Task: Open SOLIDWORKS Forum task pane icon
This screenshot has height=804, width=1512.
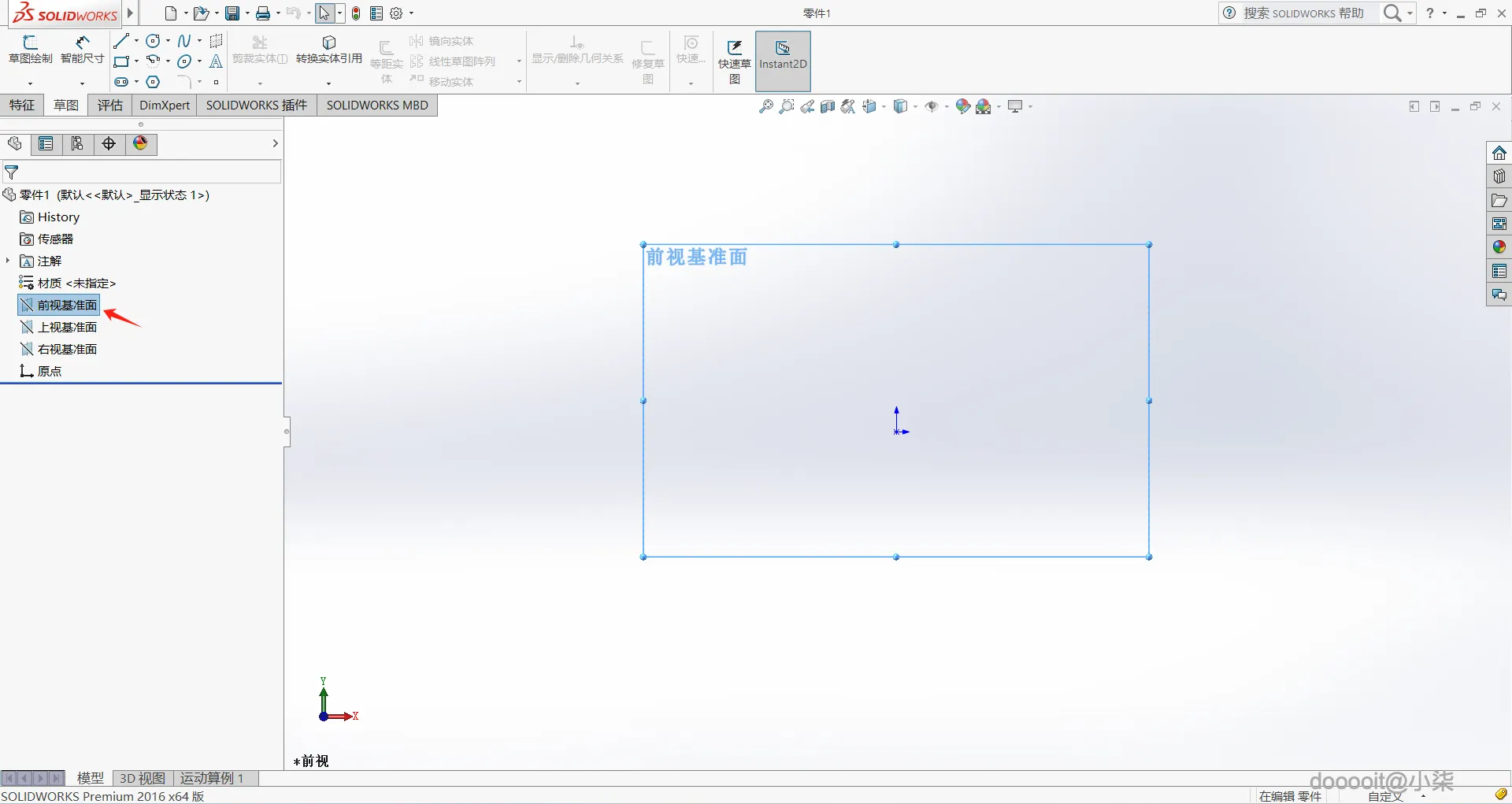Action: pos(1499,295)
